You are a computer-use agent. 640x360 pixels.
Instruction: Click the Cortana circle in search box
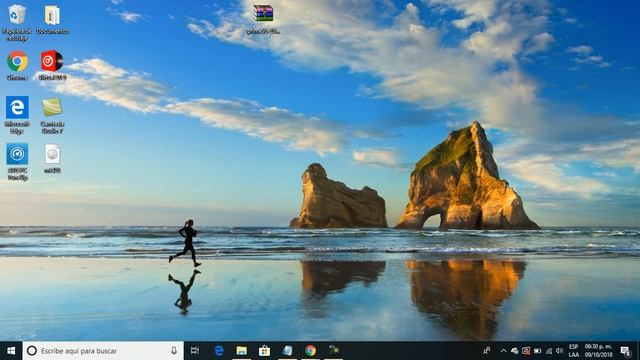pos(32,351)
